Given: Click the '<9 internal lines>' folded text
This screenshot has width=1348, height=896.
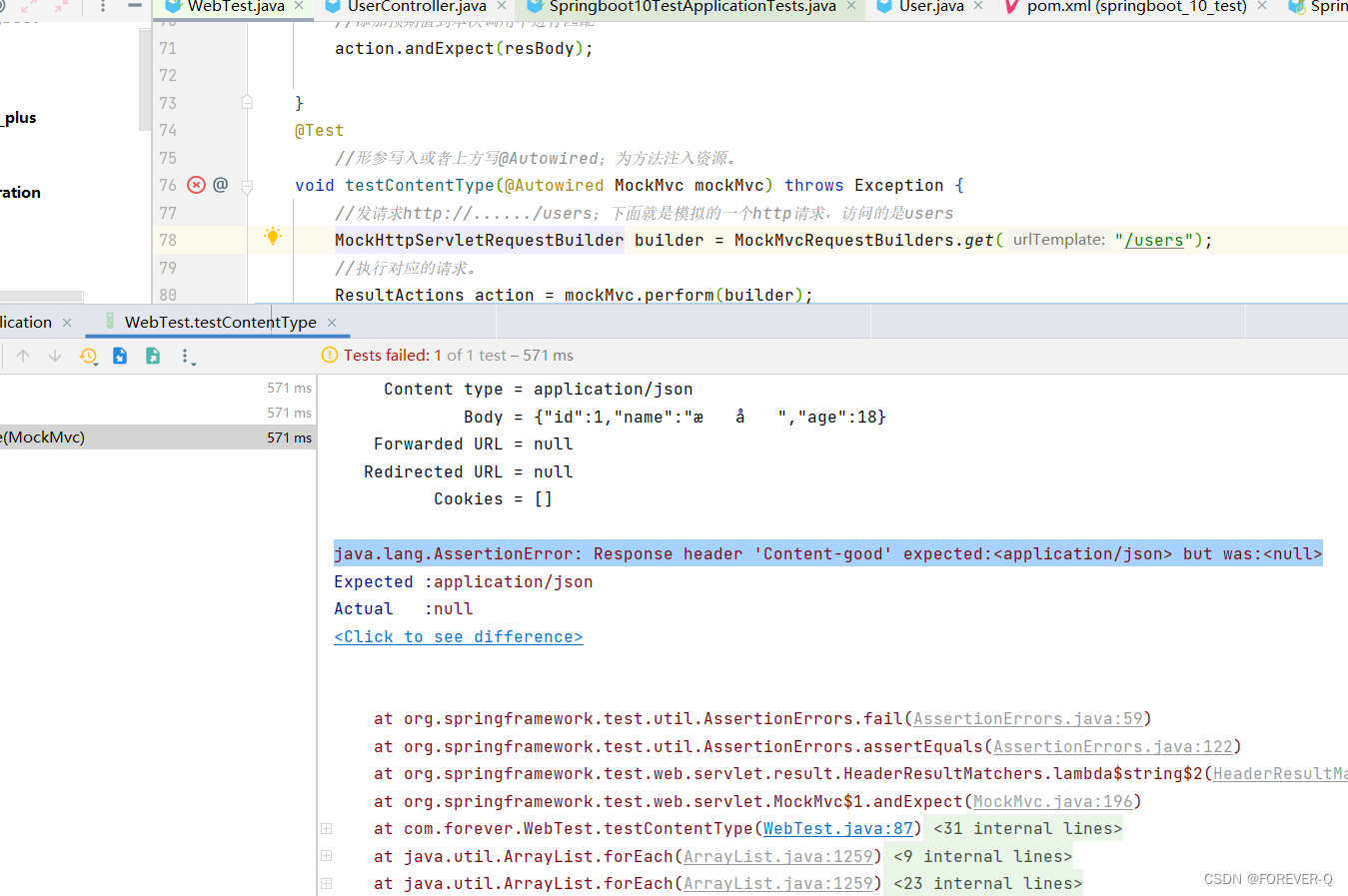Looking at the screenshot, I should click(x=982, y=857).
